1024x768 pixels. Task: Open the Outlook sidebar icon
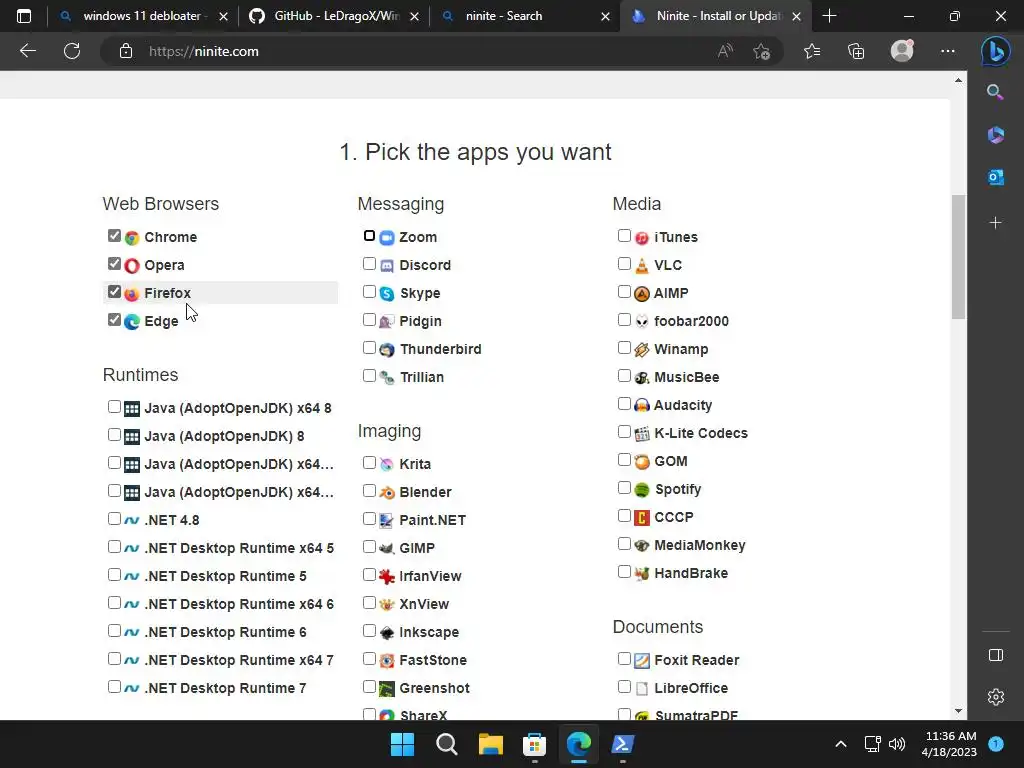pos(995,177)
